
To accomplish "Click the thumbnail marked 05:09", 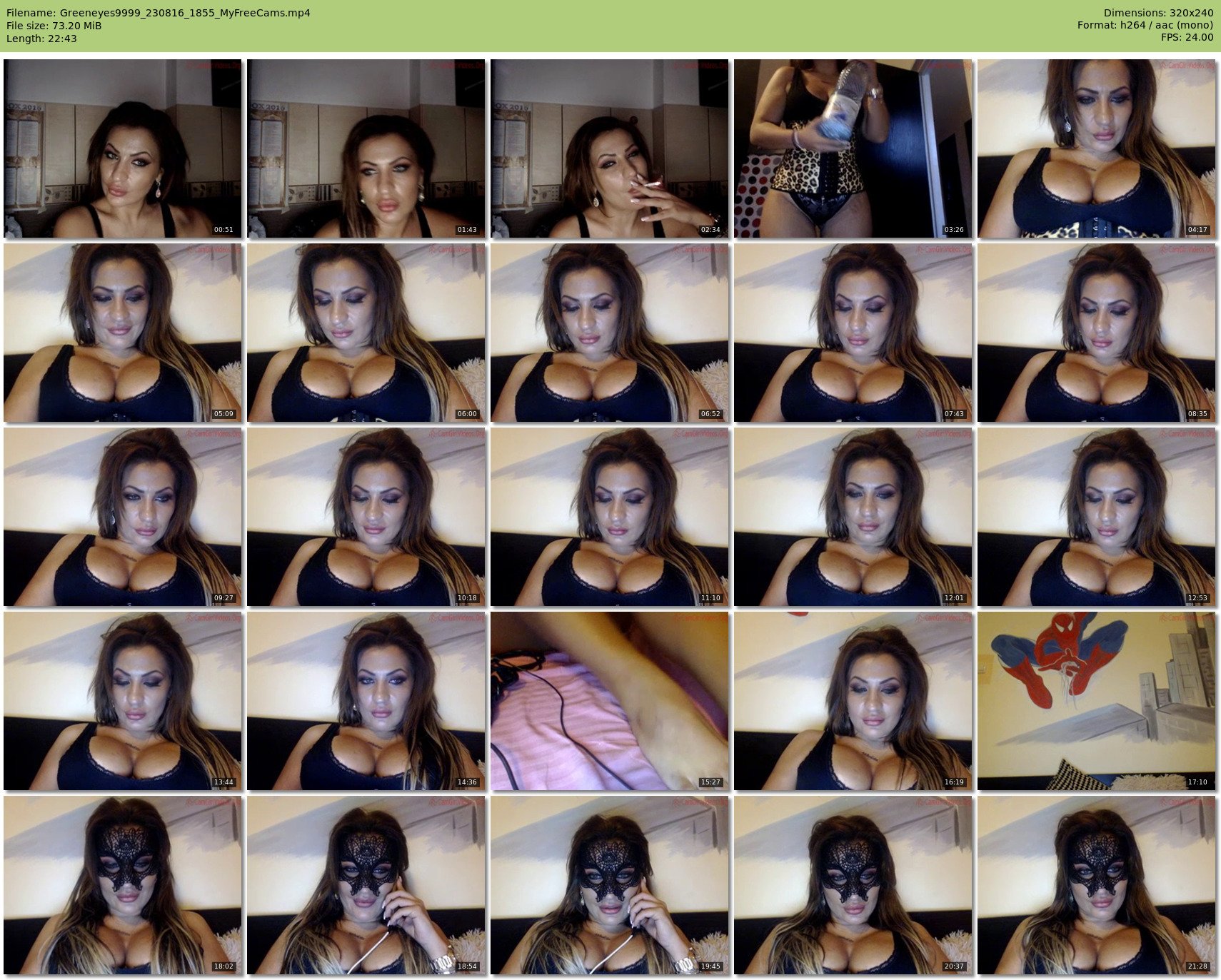I will point(123,333).
